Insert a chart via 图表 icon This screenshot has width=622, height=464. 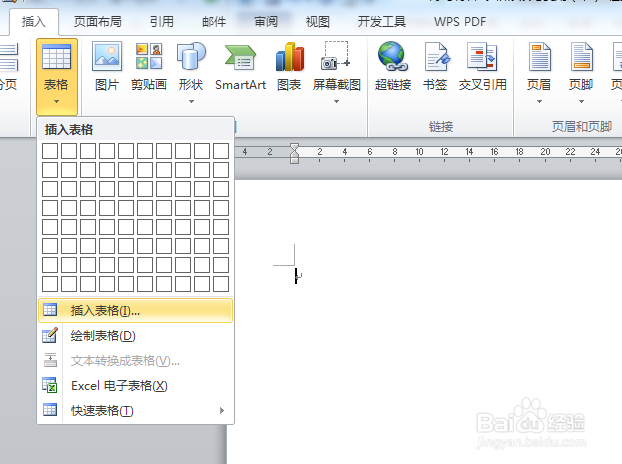point(290,57)
